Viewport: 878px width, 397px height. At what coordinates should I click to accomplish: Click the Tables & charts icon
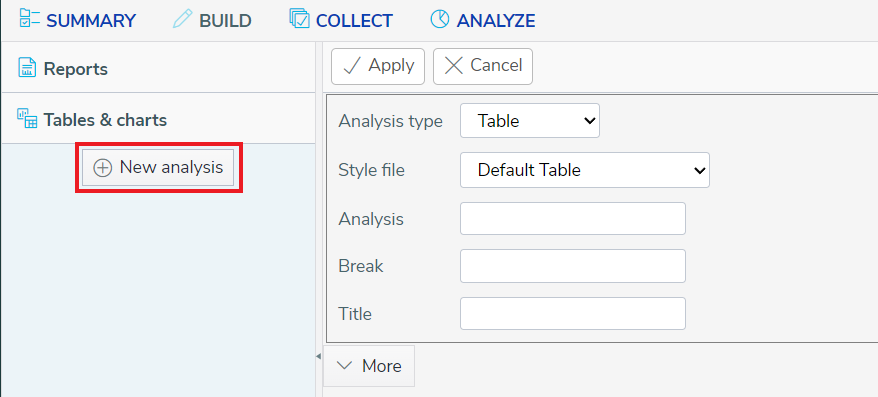click(27, 118)
